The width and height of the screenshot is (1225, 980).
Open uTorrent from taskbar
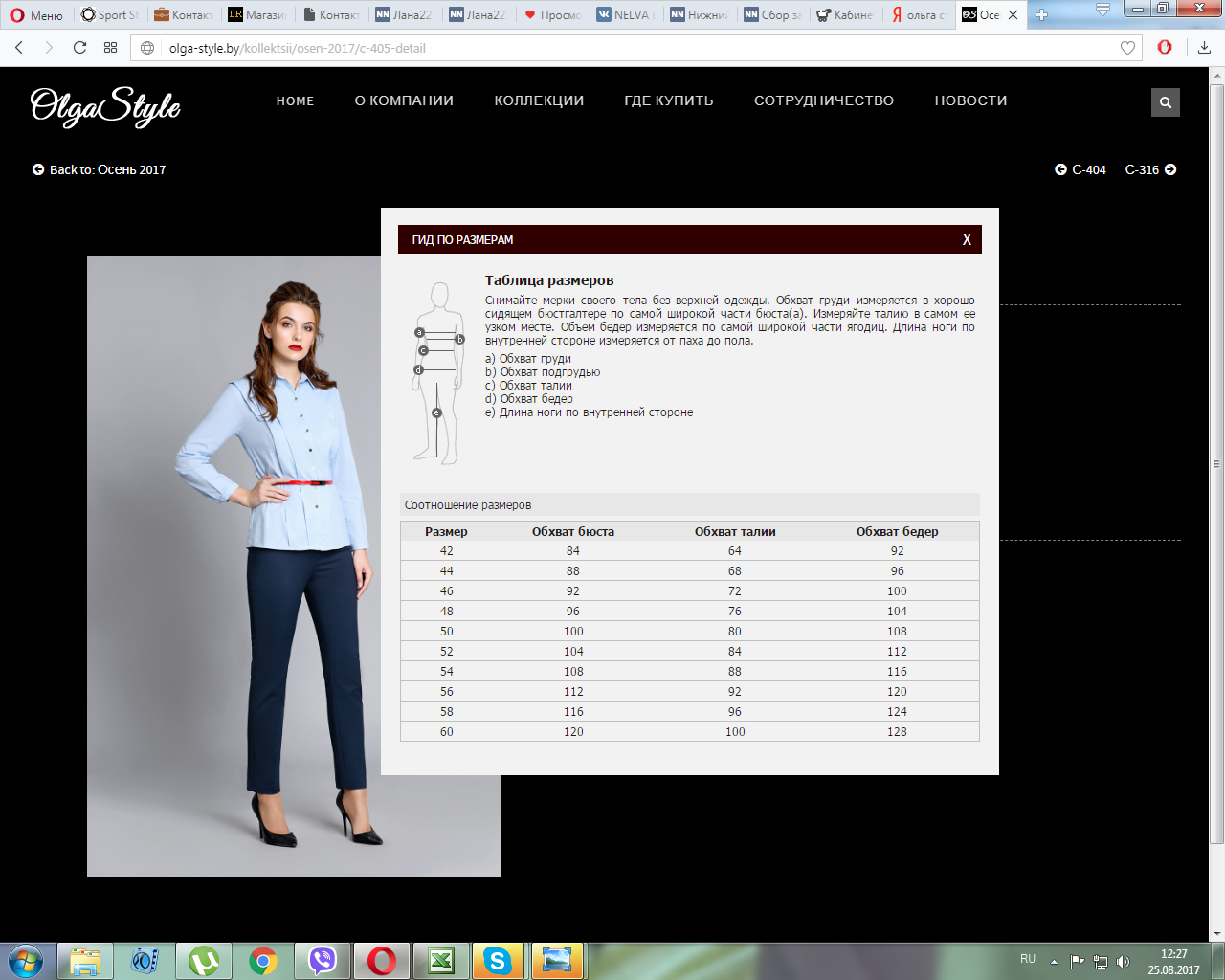tap(204, 961)
